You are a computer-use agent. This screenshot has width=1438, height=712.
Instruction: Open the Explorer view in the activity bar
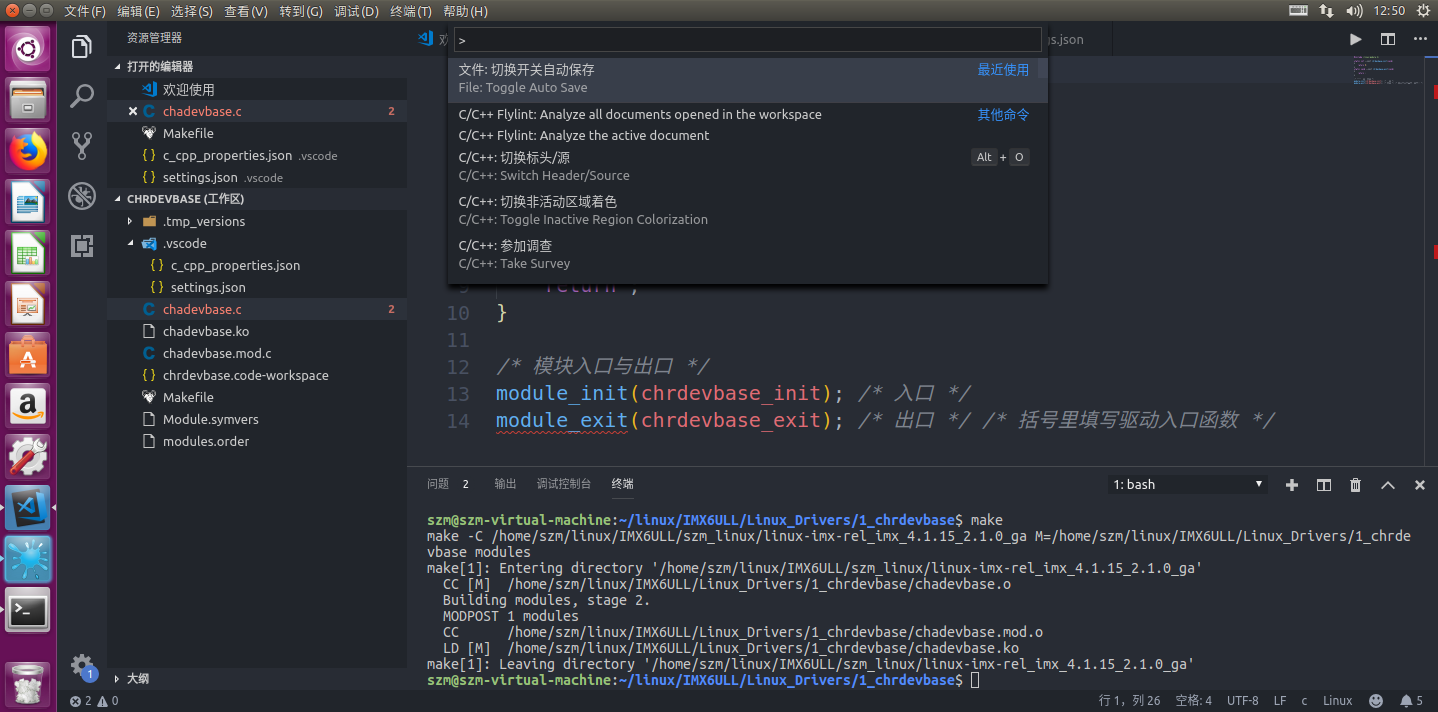tap(82, 46)
